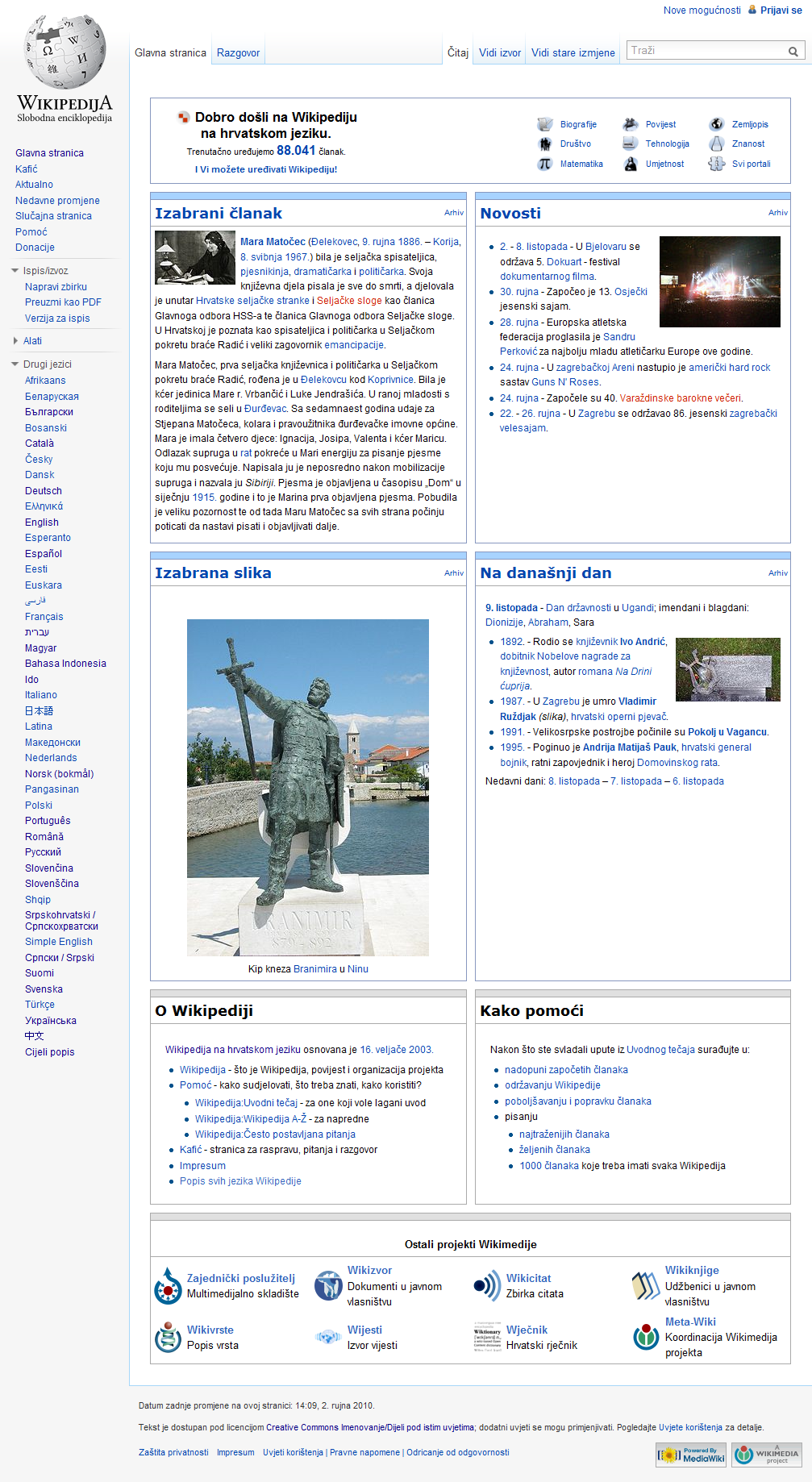Click the Znanost flask icon
This screenshot has height=1482, width=812.
[717, 144]
